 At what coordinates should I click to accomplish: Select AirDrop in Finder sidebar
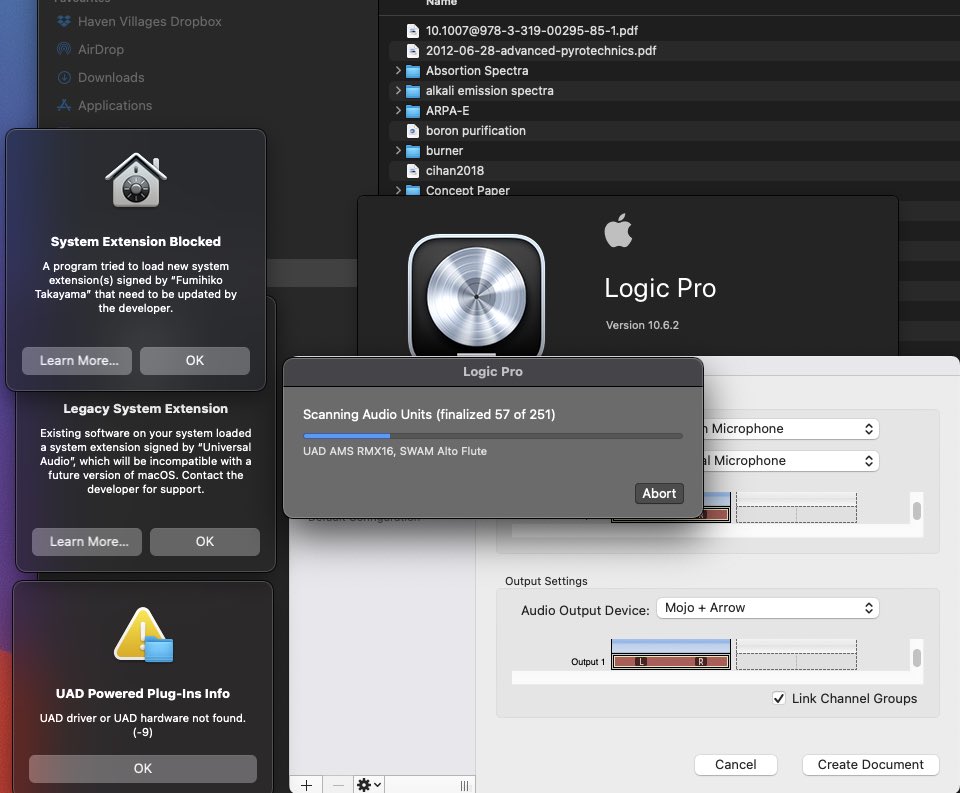point(100,49)
